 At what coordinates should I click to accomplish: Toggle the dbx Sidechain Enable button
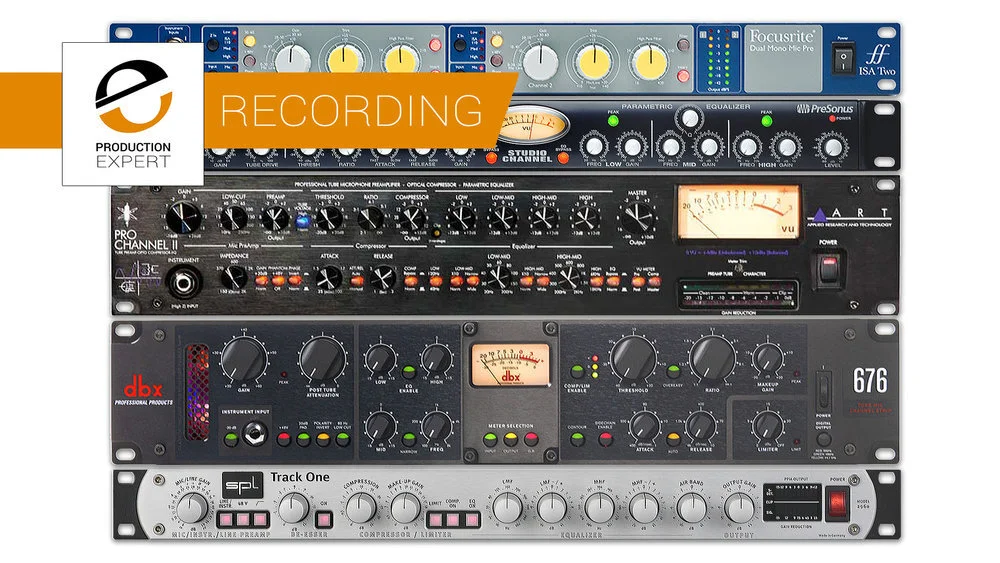tap(606, 439)
